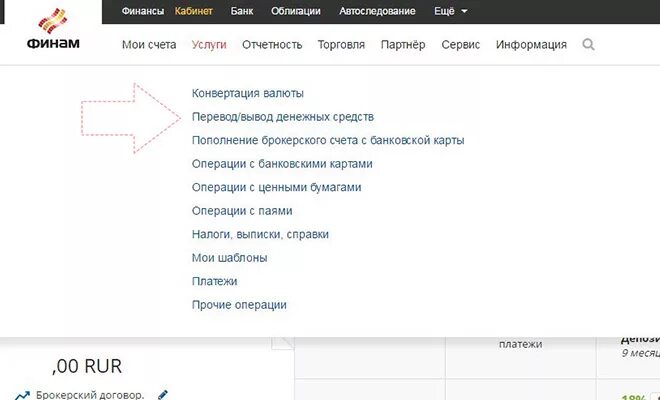The height and width of the screenshot is (400, 660).
Task: Go to the Партнёр tab
Action: (x=403, y=45)
